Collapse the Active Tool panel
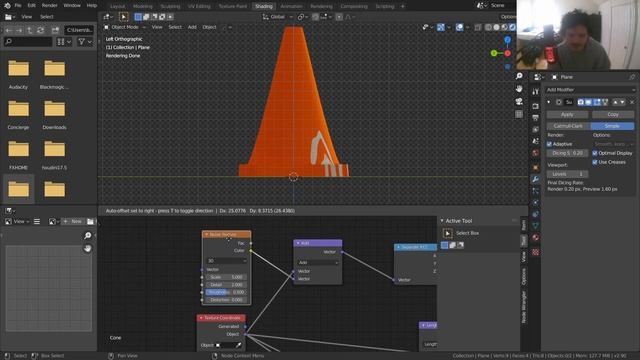The width and height of the screenshot is (640, 360). (x=442, y=221)
